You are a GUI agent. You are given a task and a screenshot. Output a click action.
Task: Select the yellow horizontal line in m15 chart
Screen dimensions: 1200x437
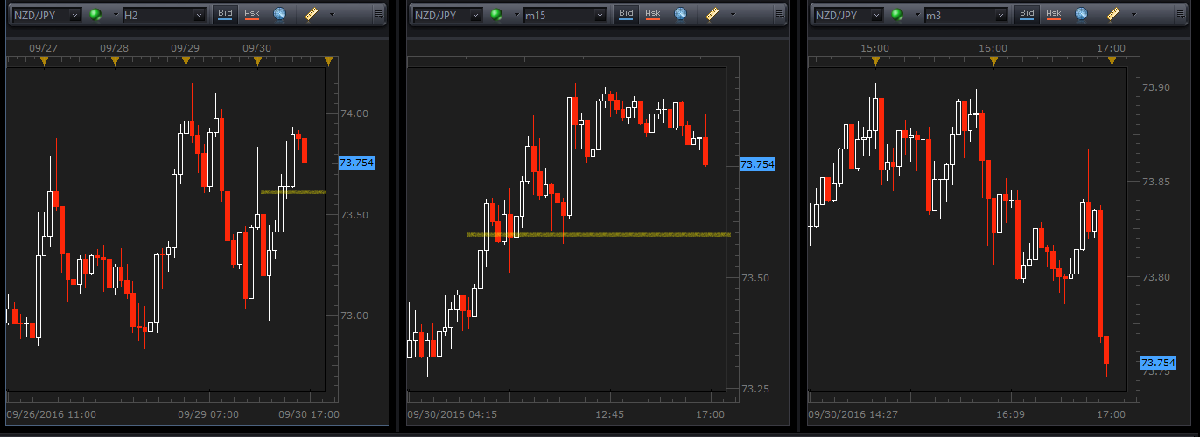tap(599, 234)
